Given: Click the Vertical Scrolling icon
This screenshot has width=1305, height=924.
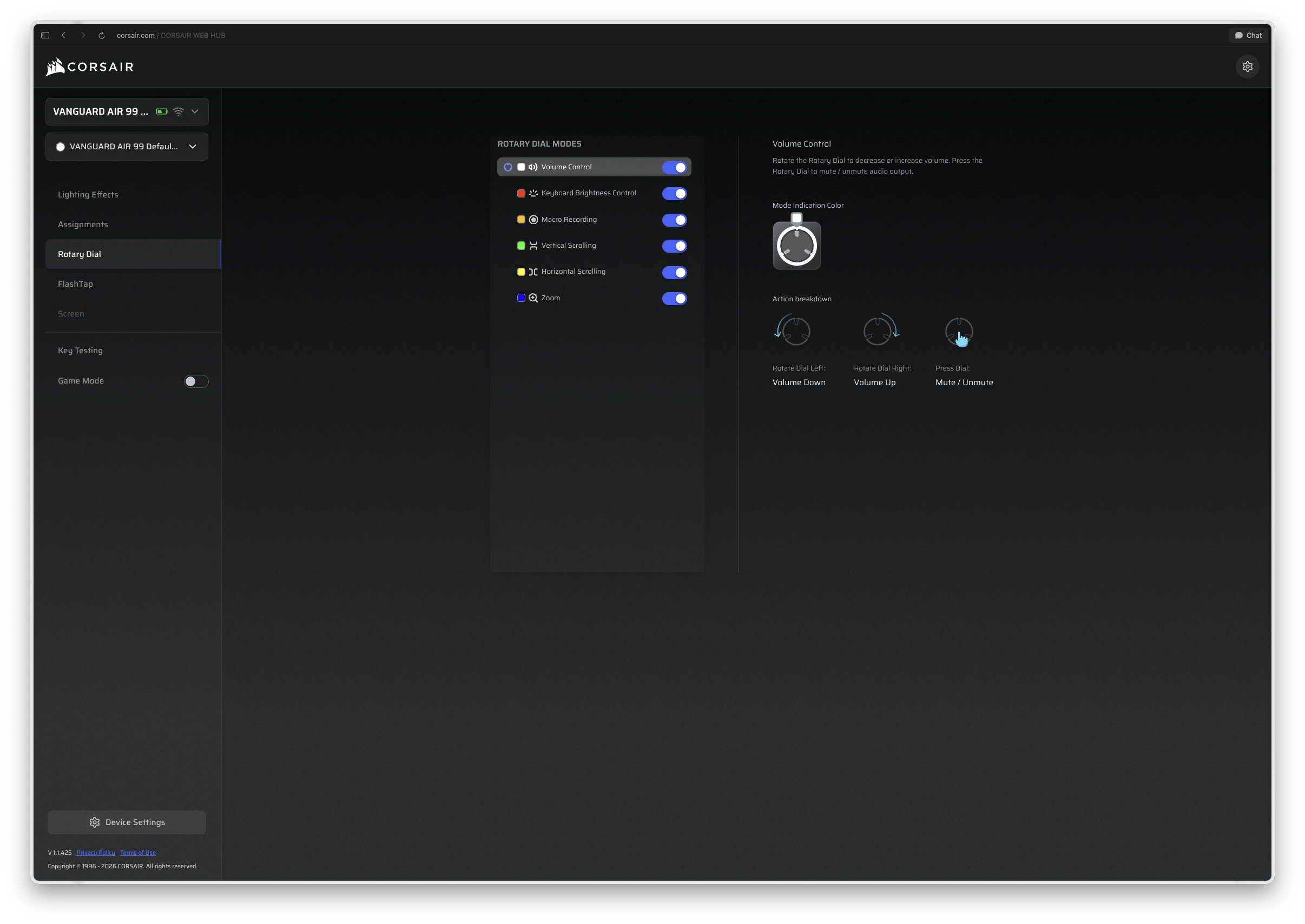Looking at the screenshot, I should tap(533, 246).
